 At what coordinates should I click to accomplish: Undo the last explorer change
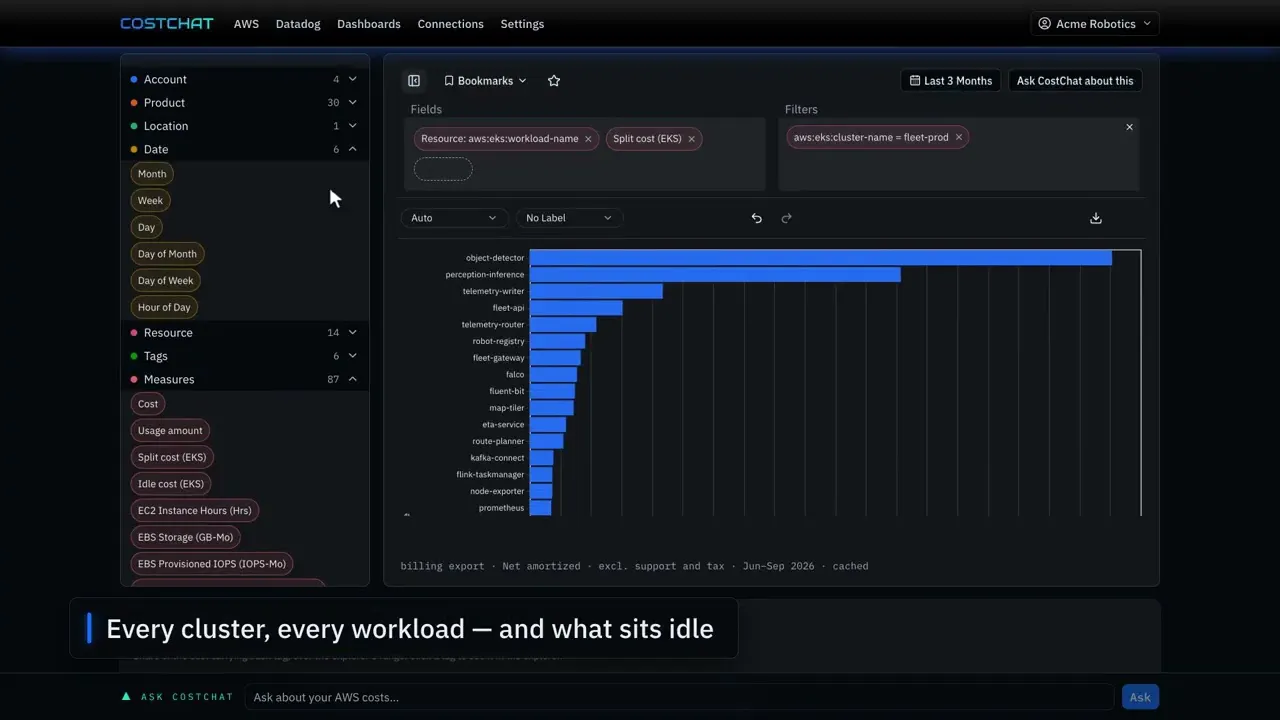[757, 218]
